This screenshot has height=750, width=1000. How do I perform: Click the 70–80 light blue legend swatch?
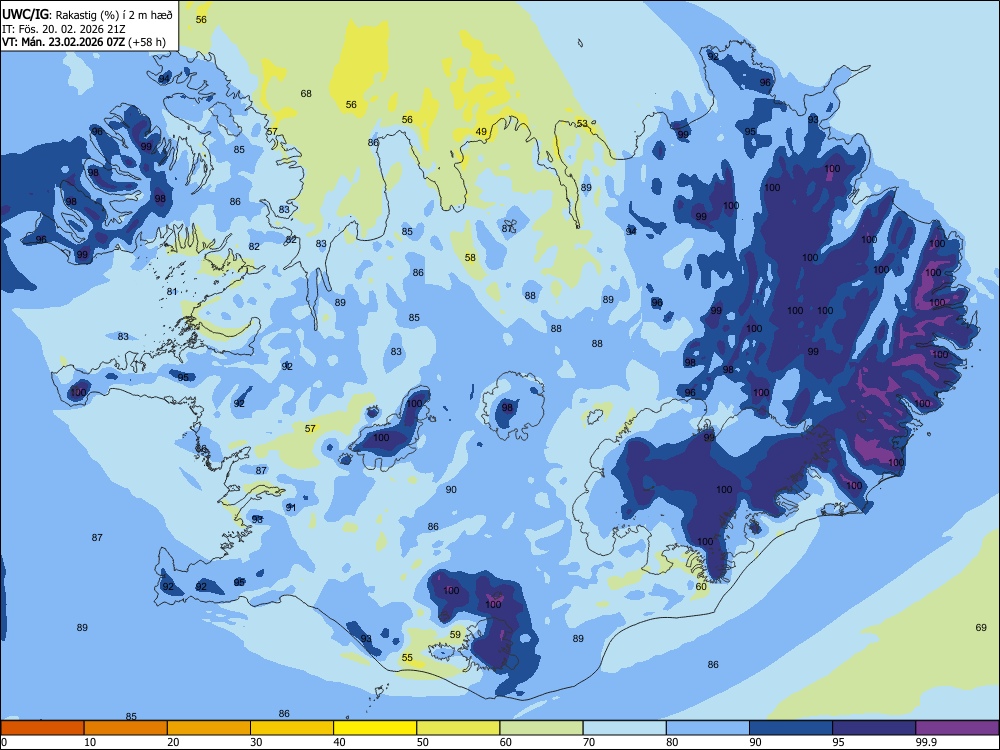[624, 728]
